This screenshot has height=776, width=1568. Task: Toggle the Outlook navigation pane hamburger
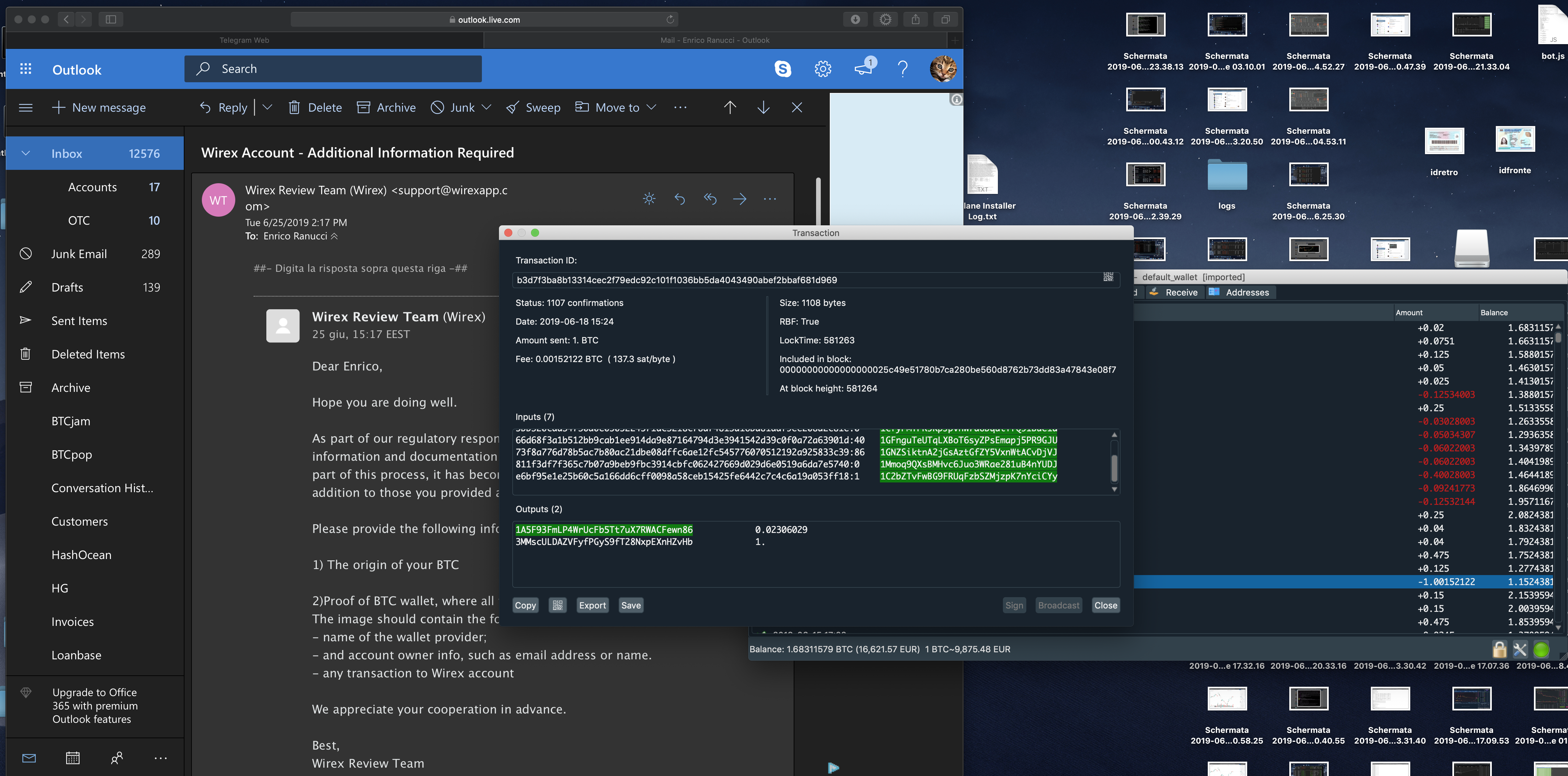tap(25, 108)
